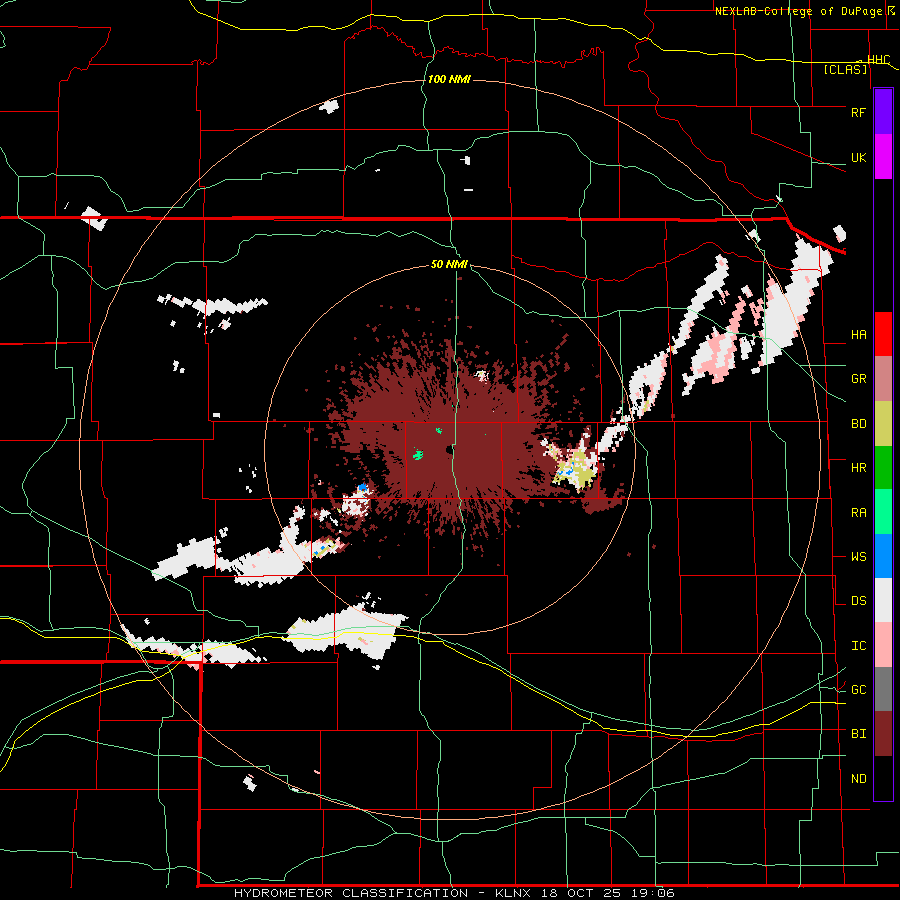Click the purple RF legend color swatch
The width and height of the screenshot is (900, 900).
883,112
